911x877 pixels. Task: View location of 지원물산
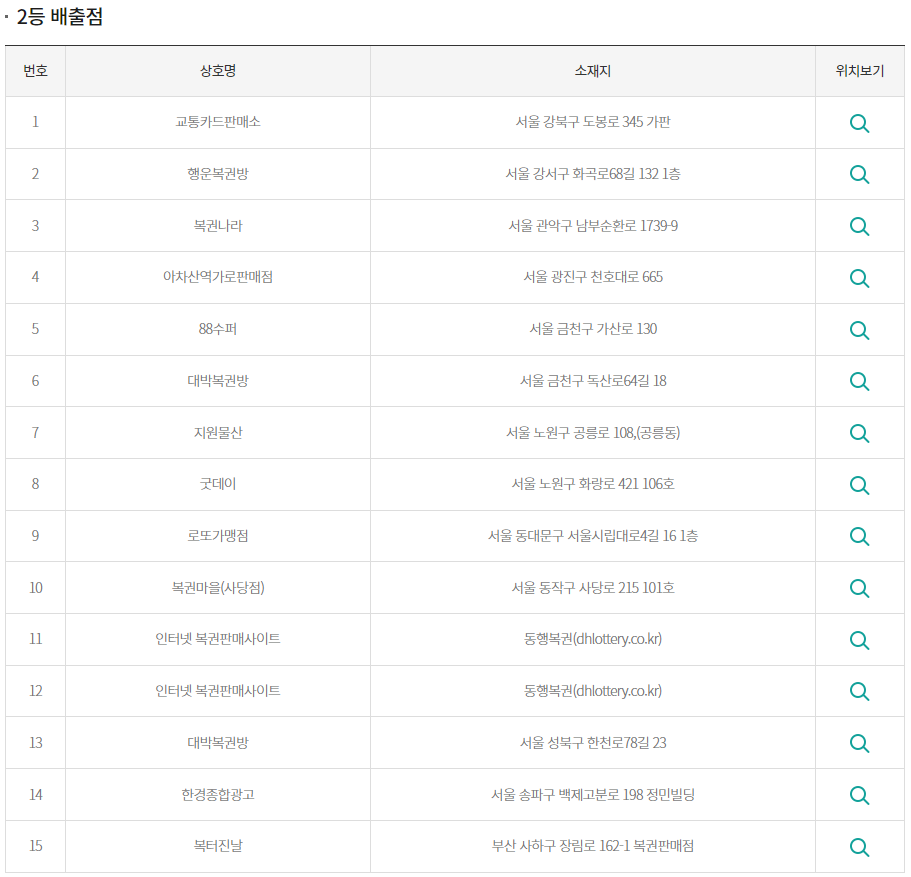pos(859,433)
